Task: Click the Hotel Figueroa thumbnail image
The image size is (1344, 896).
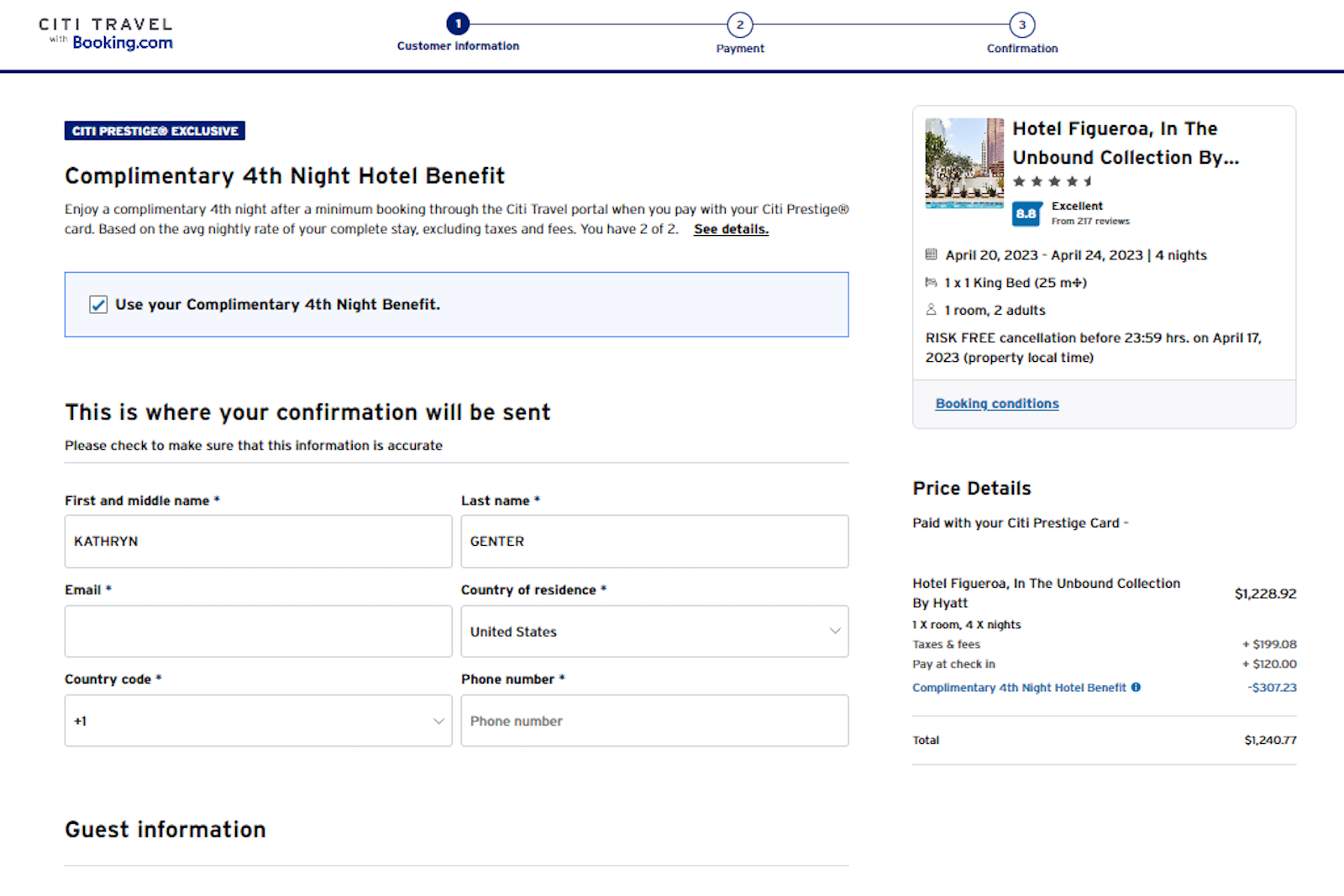Action: tap(964, 163)
